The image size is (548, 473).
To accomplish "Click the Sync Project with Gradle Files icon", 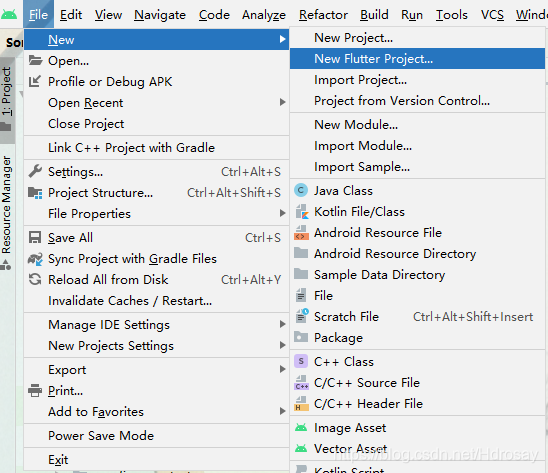I will coord(35,259).
